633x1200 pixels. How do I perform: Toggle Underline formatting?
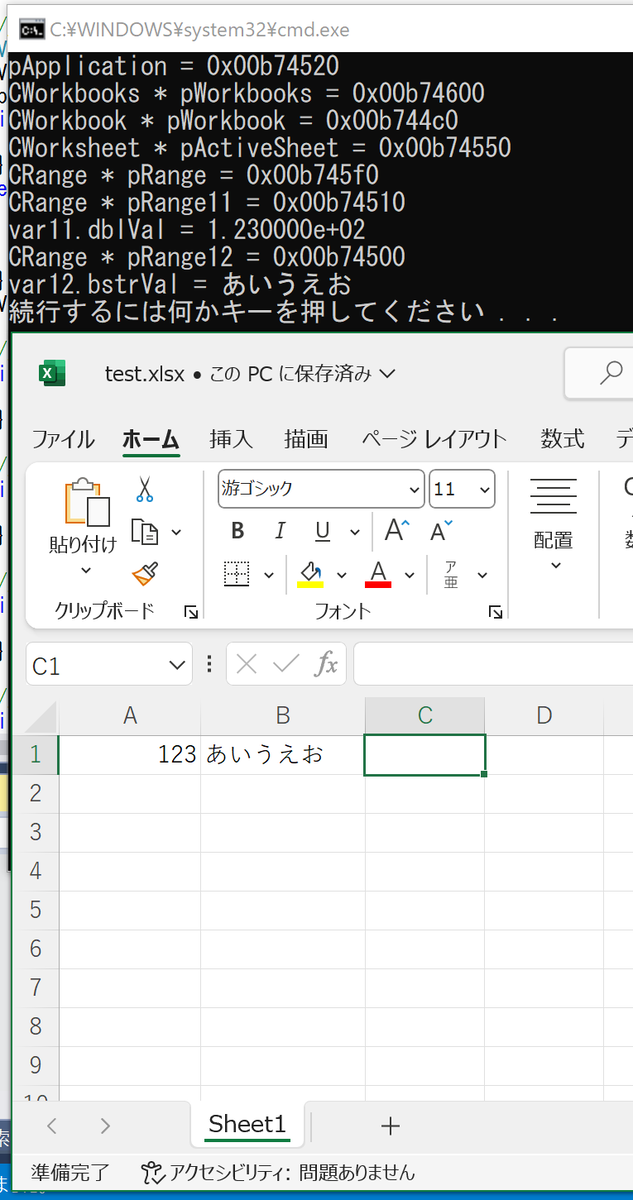pyautogui.click(x=322, y=531)
